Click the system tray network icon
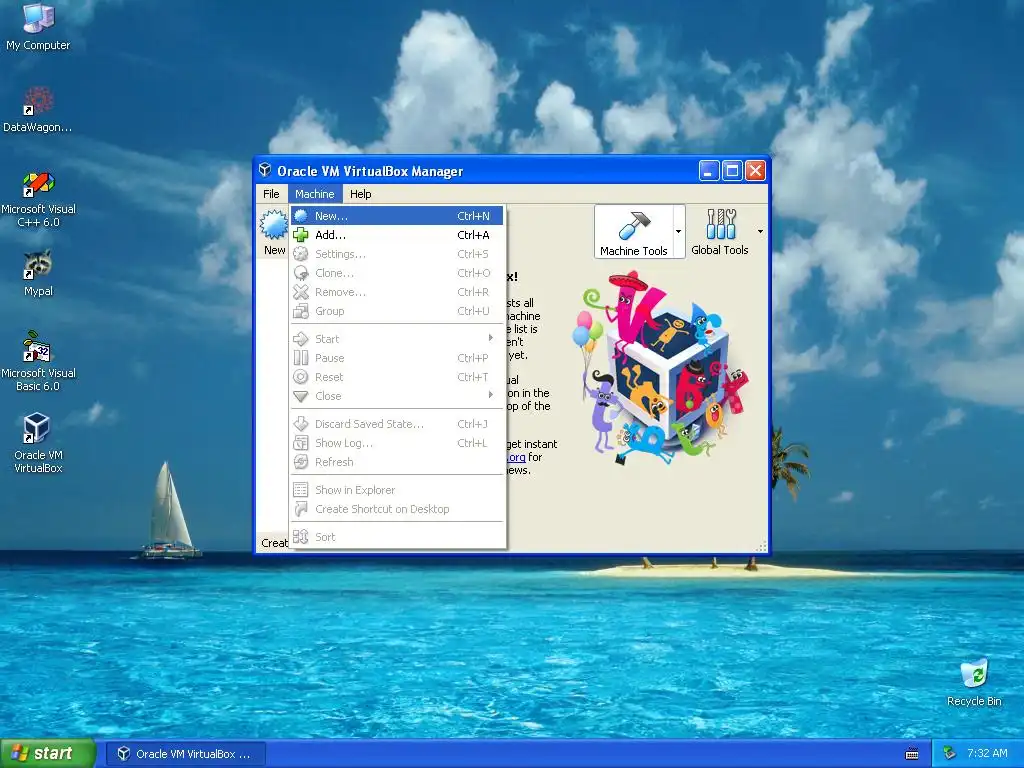The image size is (1024, 768). (x=950, y=754)
